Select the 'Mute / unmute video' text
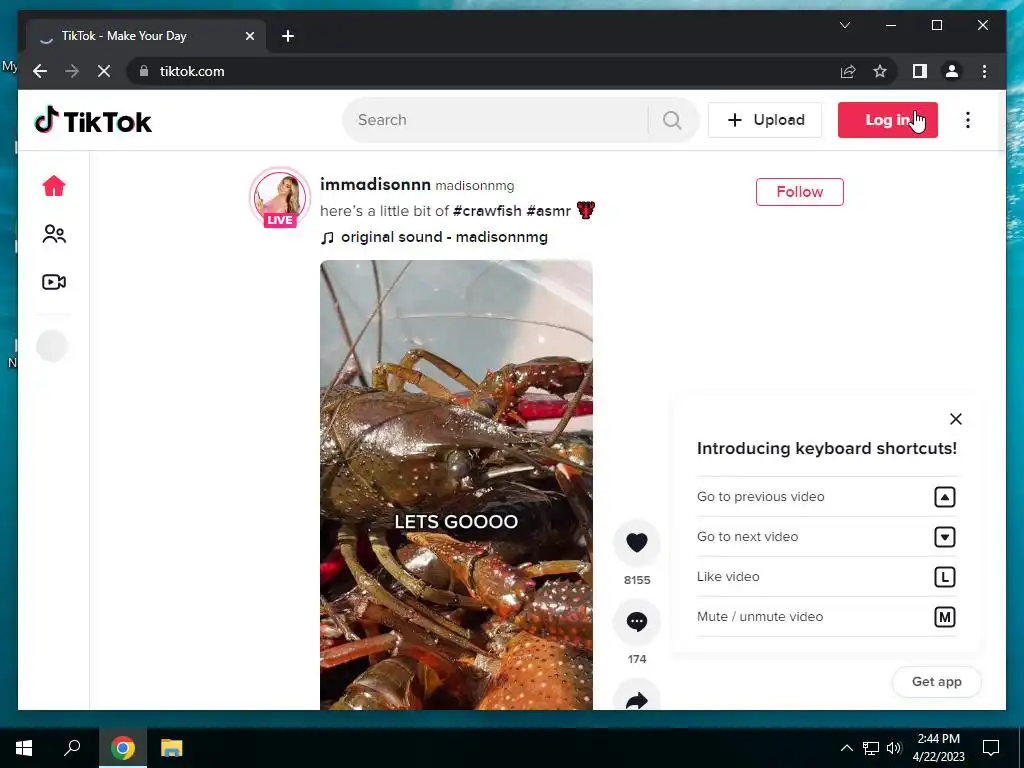Image resolution: width=1024 pixels, height=768 pixels. 760,616
